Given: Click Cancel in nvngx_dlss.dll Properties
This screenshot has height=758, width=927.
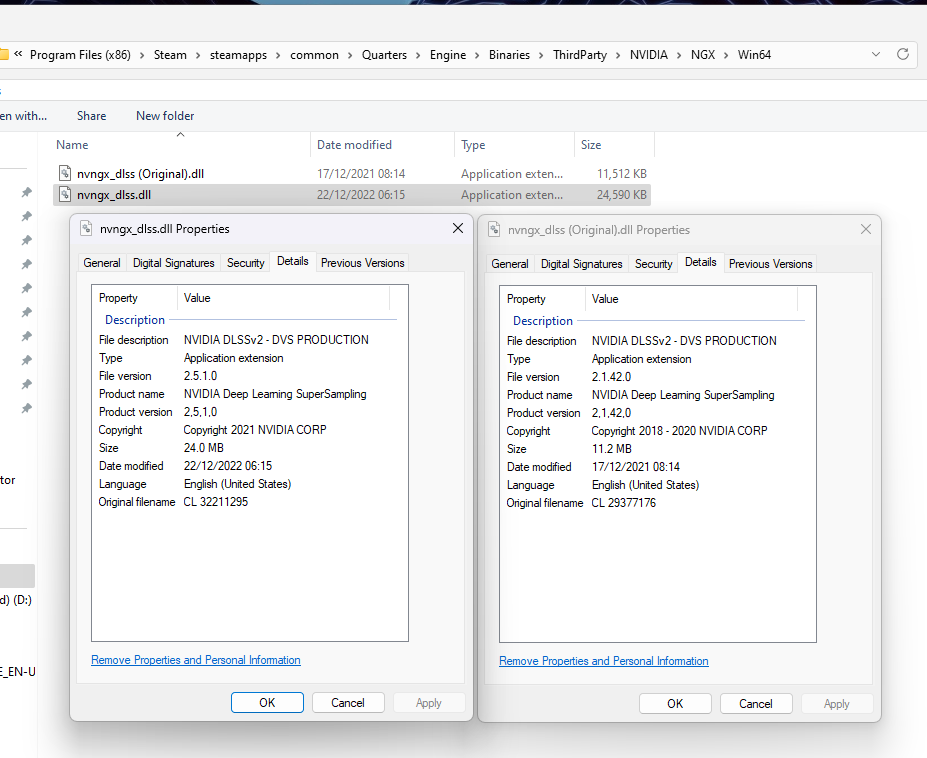Looking at the screenshot, I should 348,702.
